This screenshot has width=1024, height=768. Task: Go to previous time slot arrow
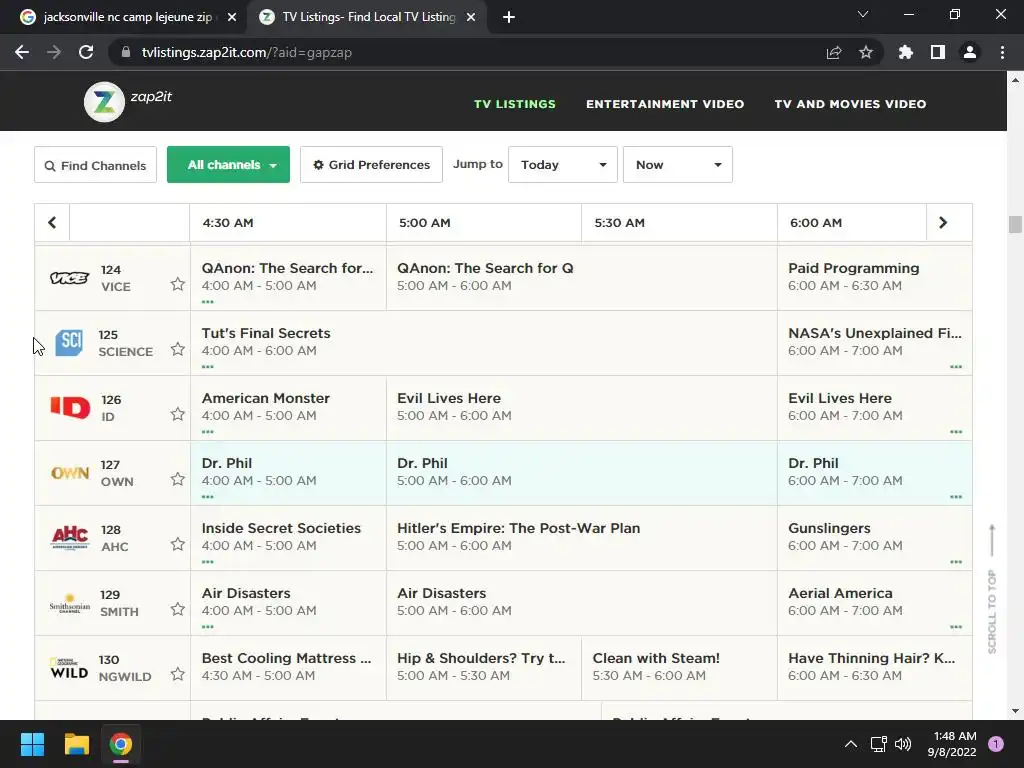point(52,223)
